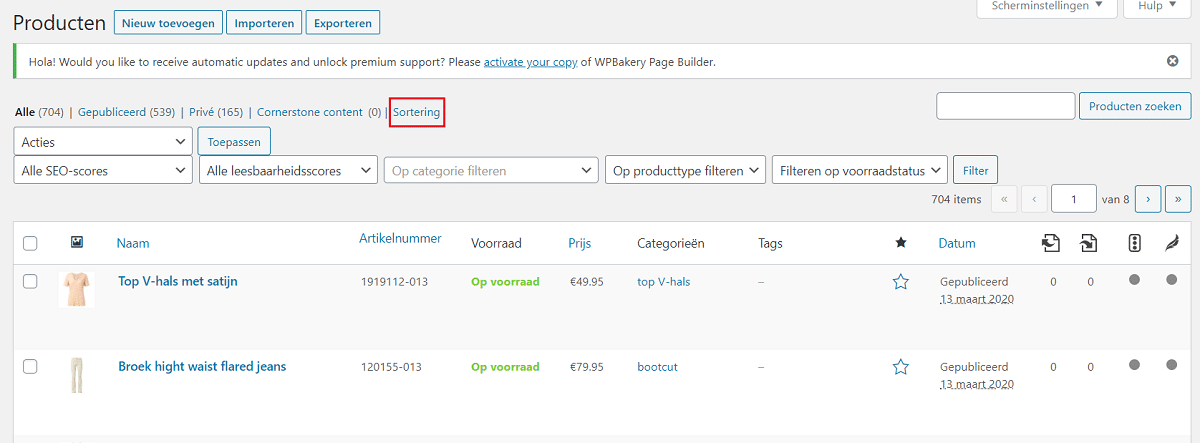Click the SEO score traffic light column icon
The image size is (1200, 443).
(x=1134, y=242)
